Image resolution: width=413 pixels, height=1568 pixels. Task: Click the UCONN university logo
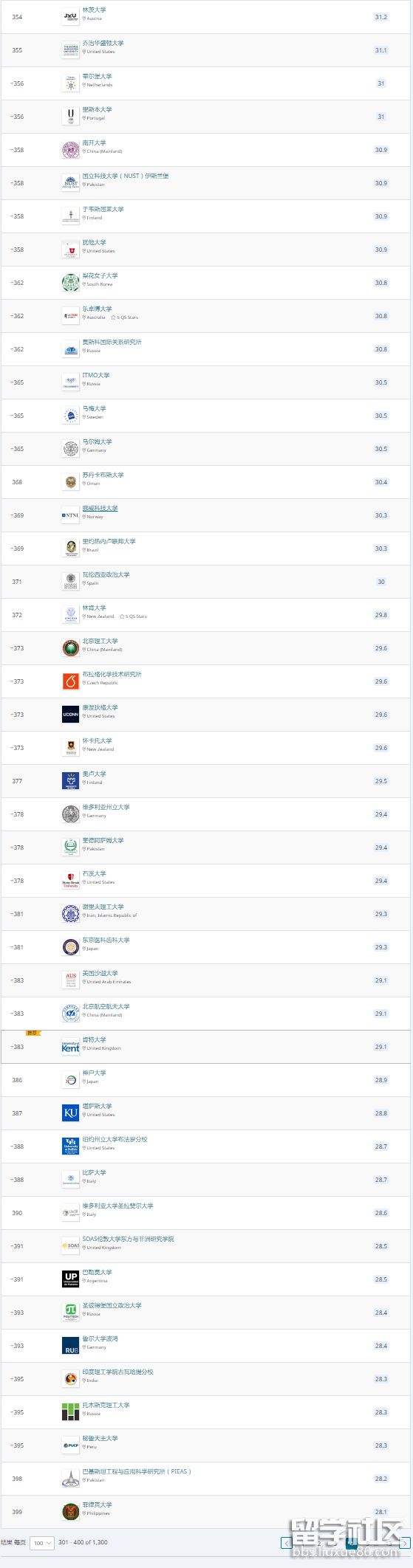tap(70, 714)
